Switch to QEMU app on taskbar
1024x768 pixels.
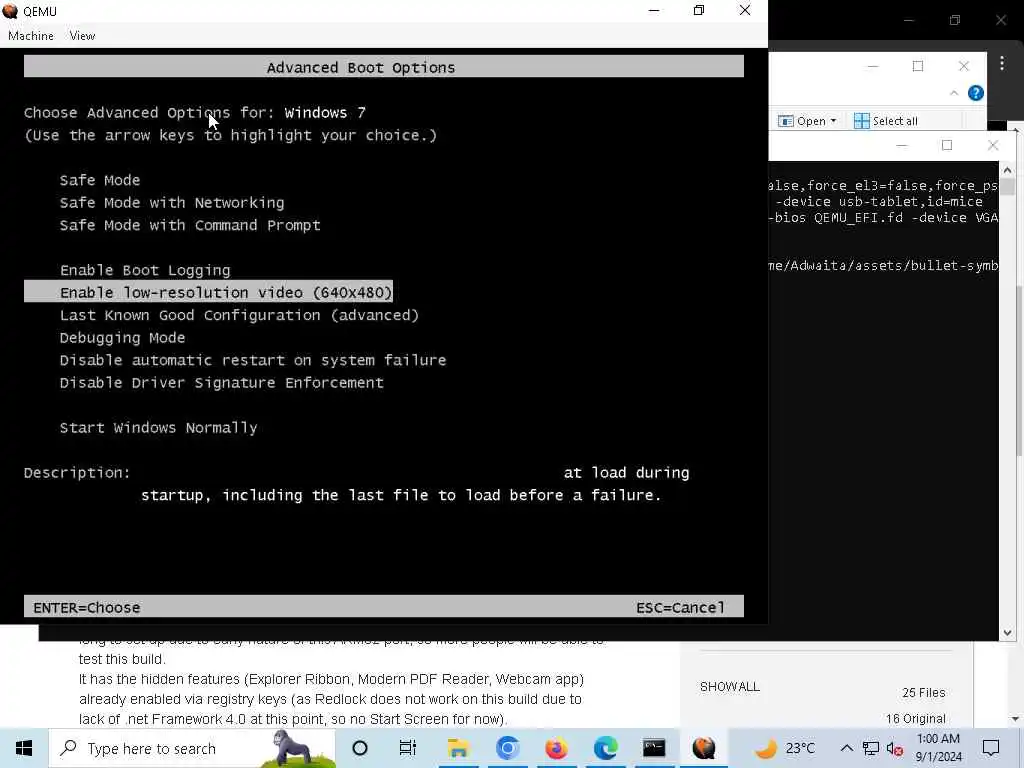(703, 748)
